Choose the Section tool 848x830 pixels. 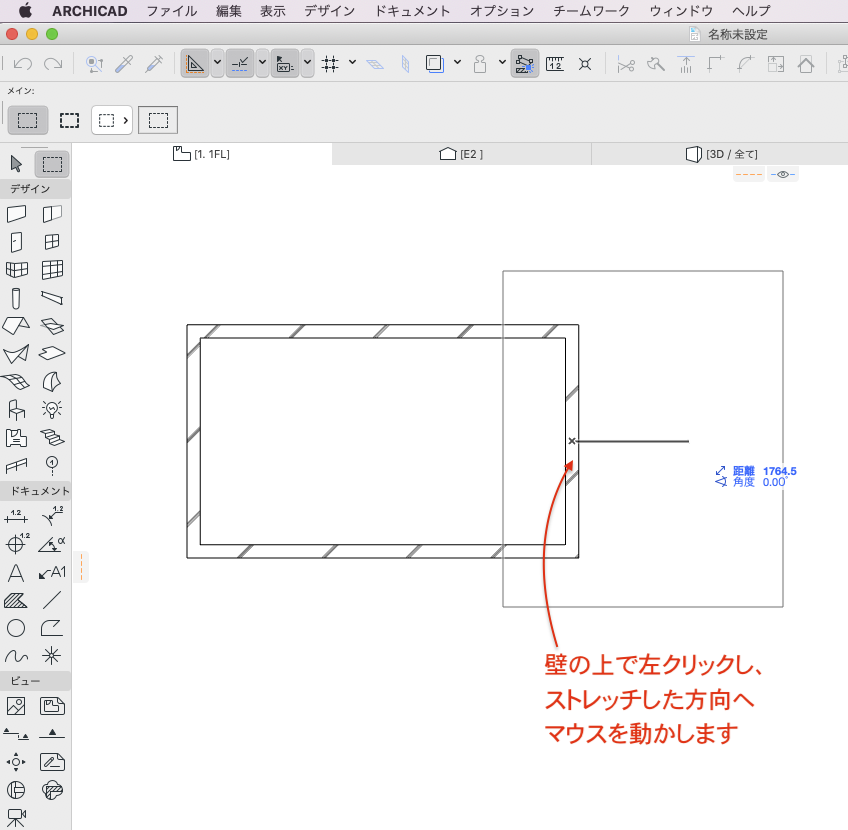tap(16, 734)
